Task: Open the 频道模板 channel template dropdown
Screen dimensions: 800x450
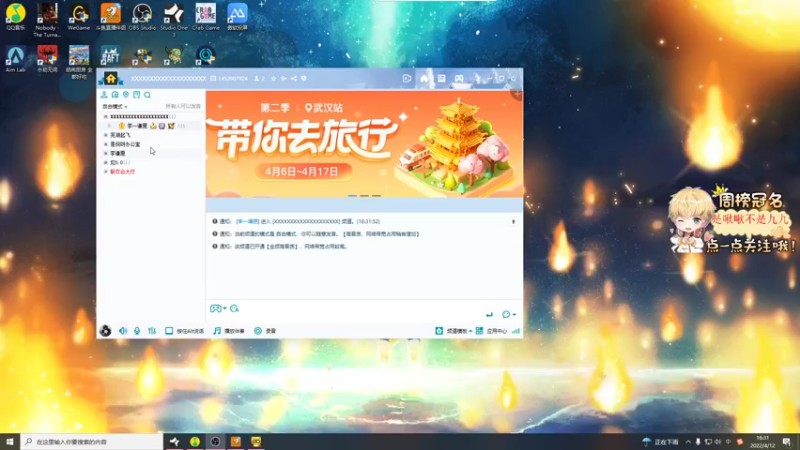Action: (454, 331)
